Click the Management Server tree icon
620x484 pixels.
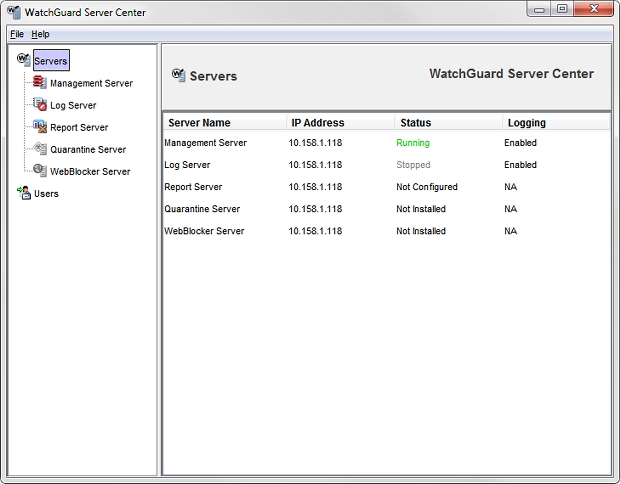point(40,82)
